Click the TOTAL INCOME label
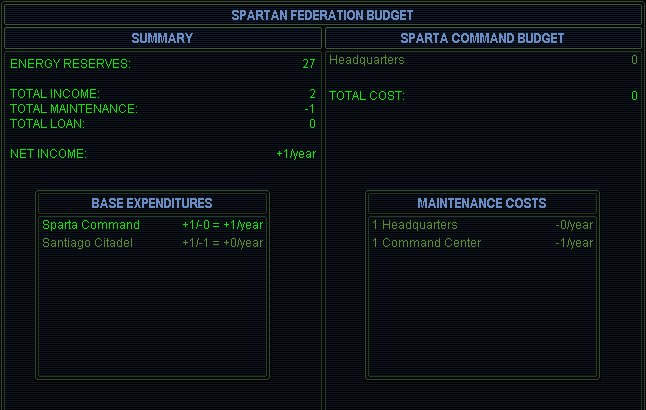Screen dimensions: 646x410 (x=55, y=94)
